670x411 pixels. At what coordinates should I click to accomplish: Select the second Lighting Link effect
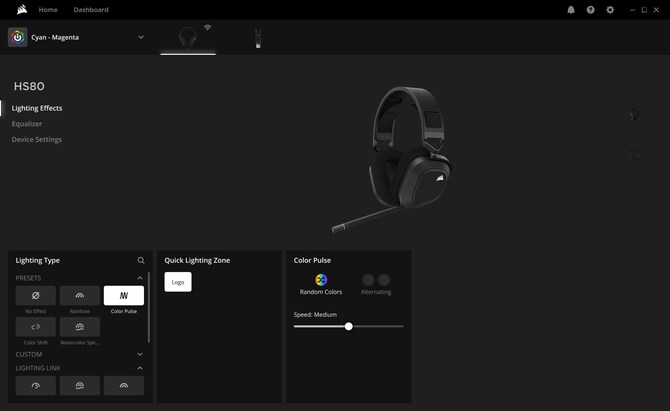click(x=80, y=385)
